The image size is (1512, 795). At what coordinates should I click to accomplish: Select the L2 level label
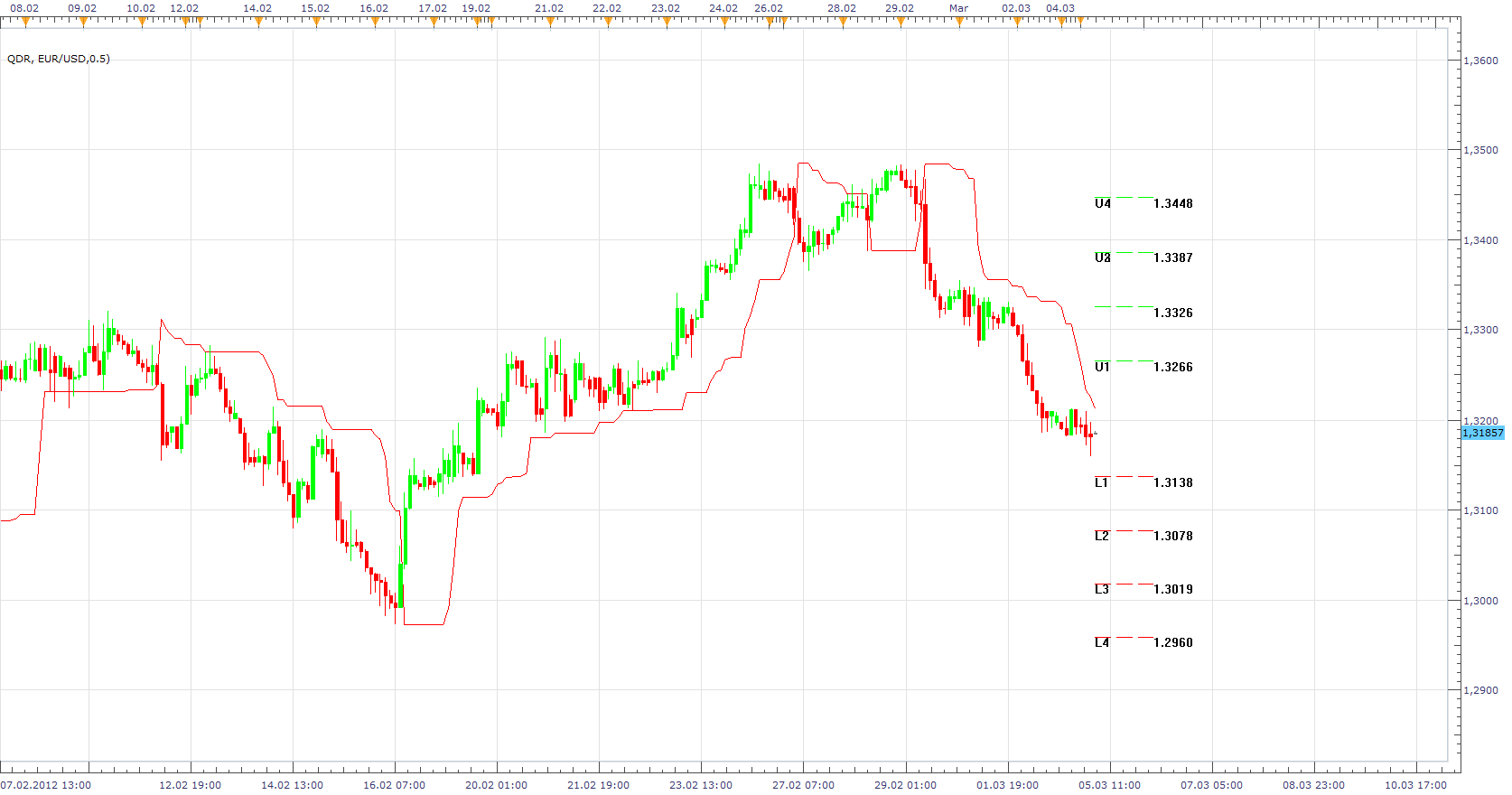[x=1102, y=537]
